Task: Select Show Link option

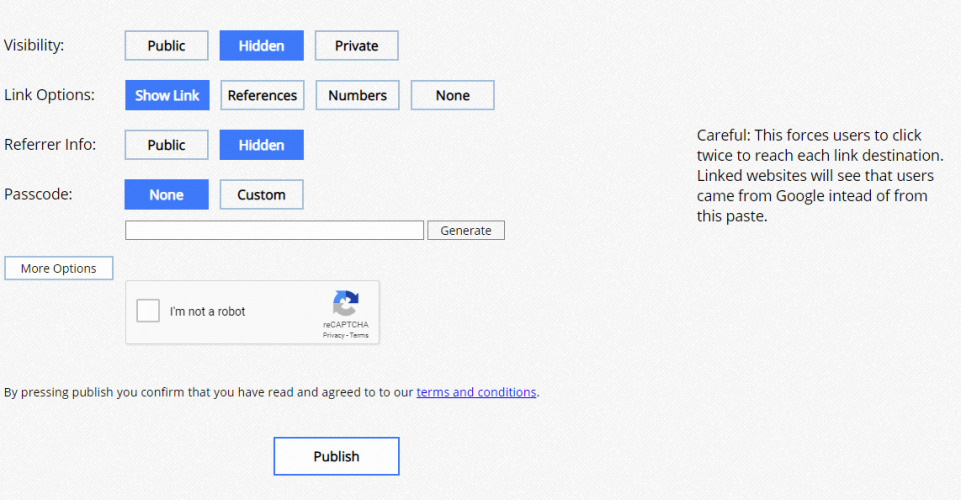Action: coord(167,95)
